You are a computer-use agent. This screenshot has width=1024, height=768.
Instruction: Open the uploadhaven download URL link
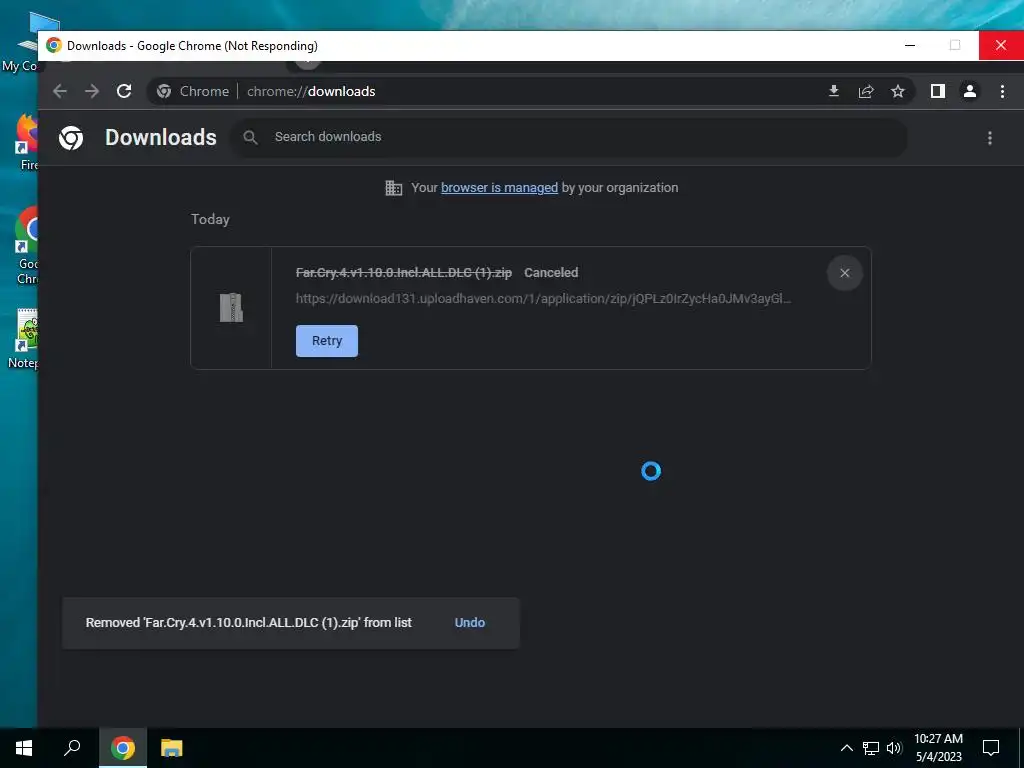point(543,298)
